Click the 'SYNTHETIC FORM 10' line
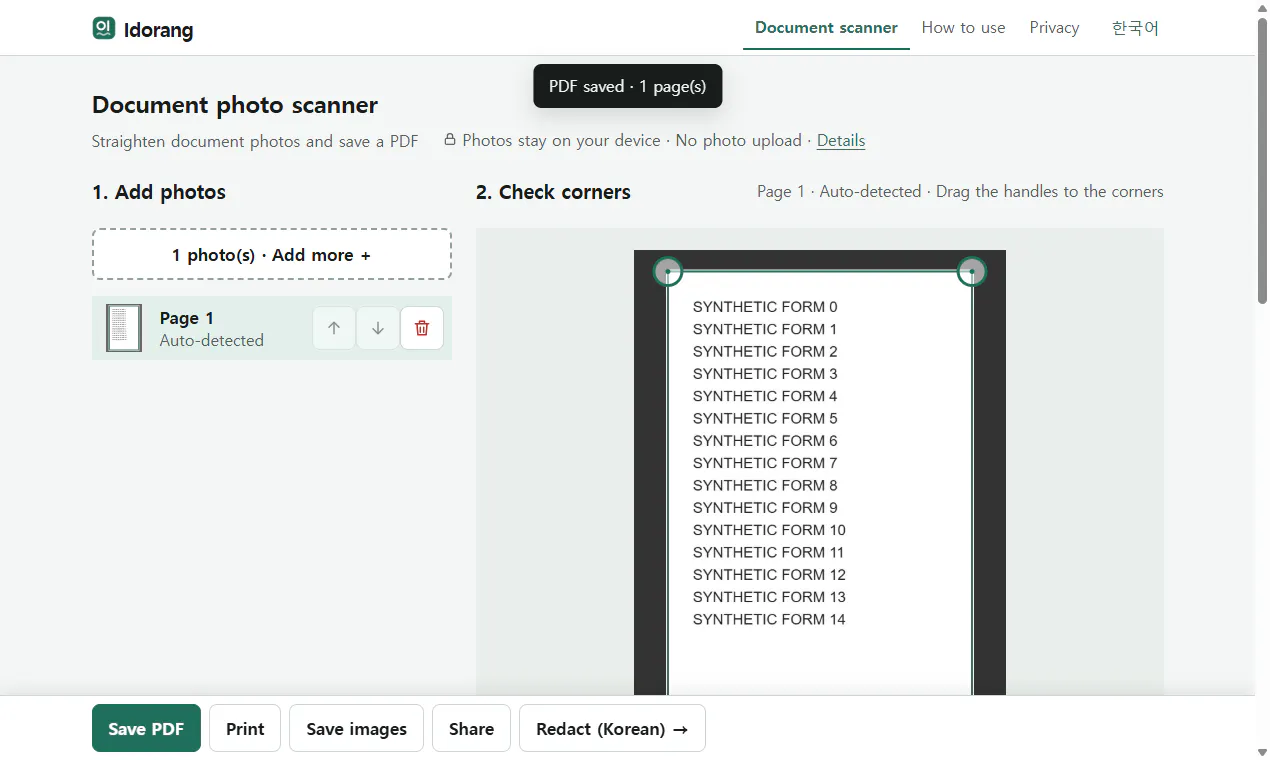This screenshot has width=1270, height=760. point(769,530)
